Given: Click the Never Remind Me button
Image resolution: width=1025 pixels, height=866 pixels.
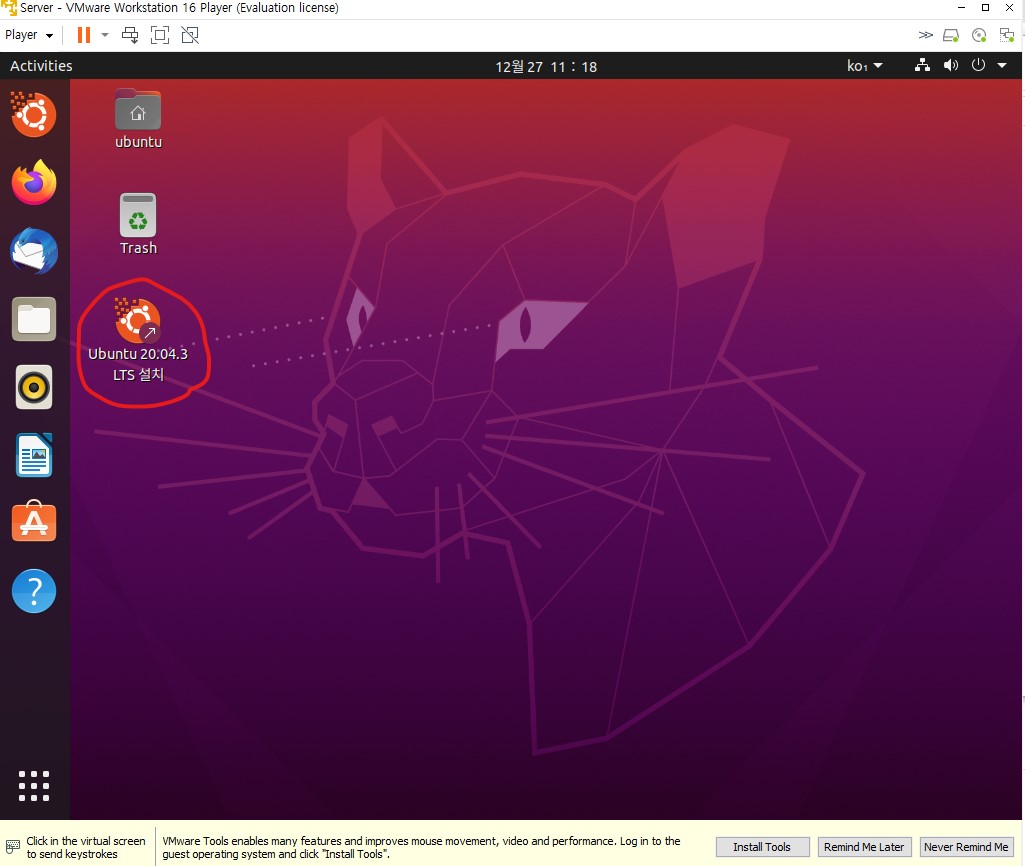Looking at the screenshot, I should coord(966,847).
